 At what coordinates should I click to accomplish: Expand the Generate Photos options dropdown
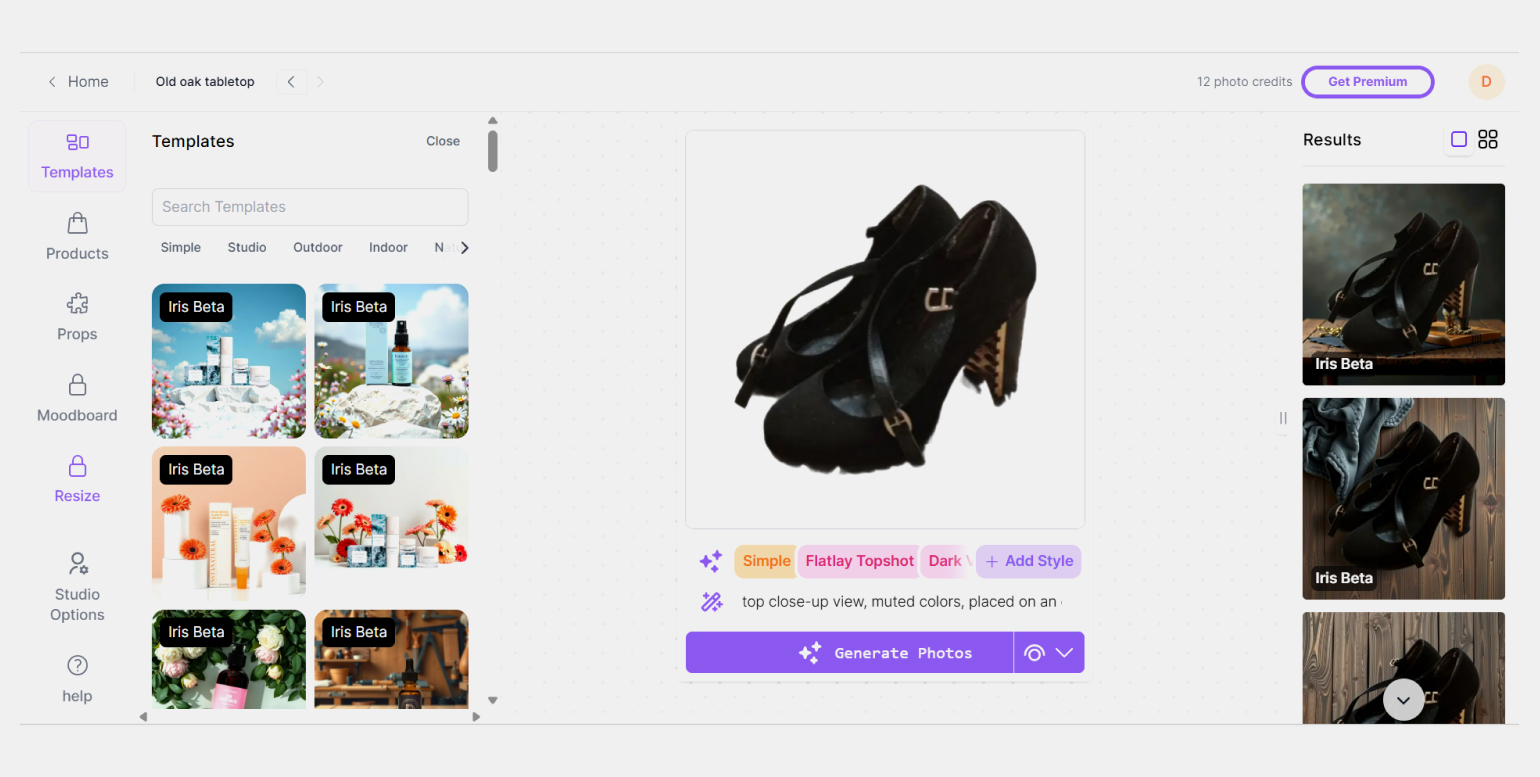[x=1049, y=653]
